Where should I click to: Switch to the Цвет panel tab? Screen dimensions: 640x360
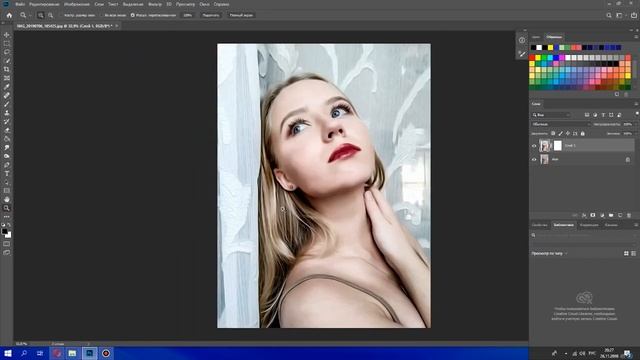(536, 37)
